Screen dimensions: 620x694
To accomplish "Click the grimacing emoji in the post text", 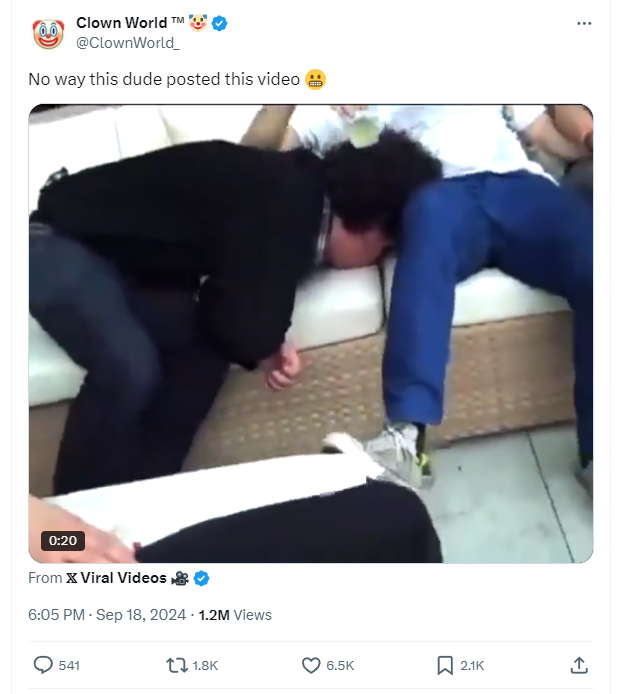I will coord(316,80).
